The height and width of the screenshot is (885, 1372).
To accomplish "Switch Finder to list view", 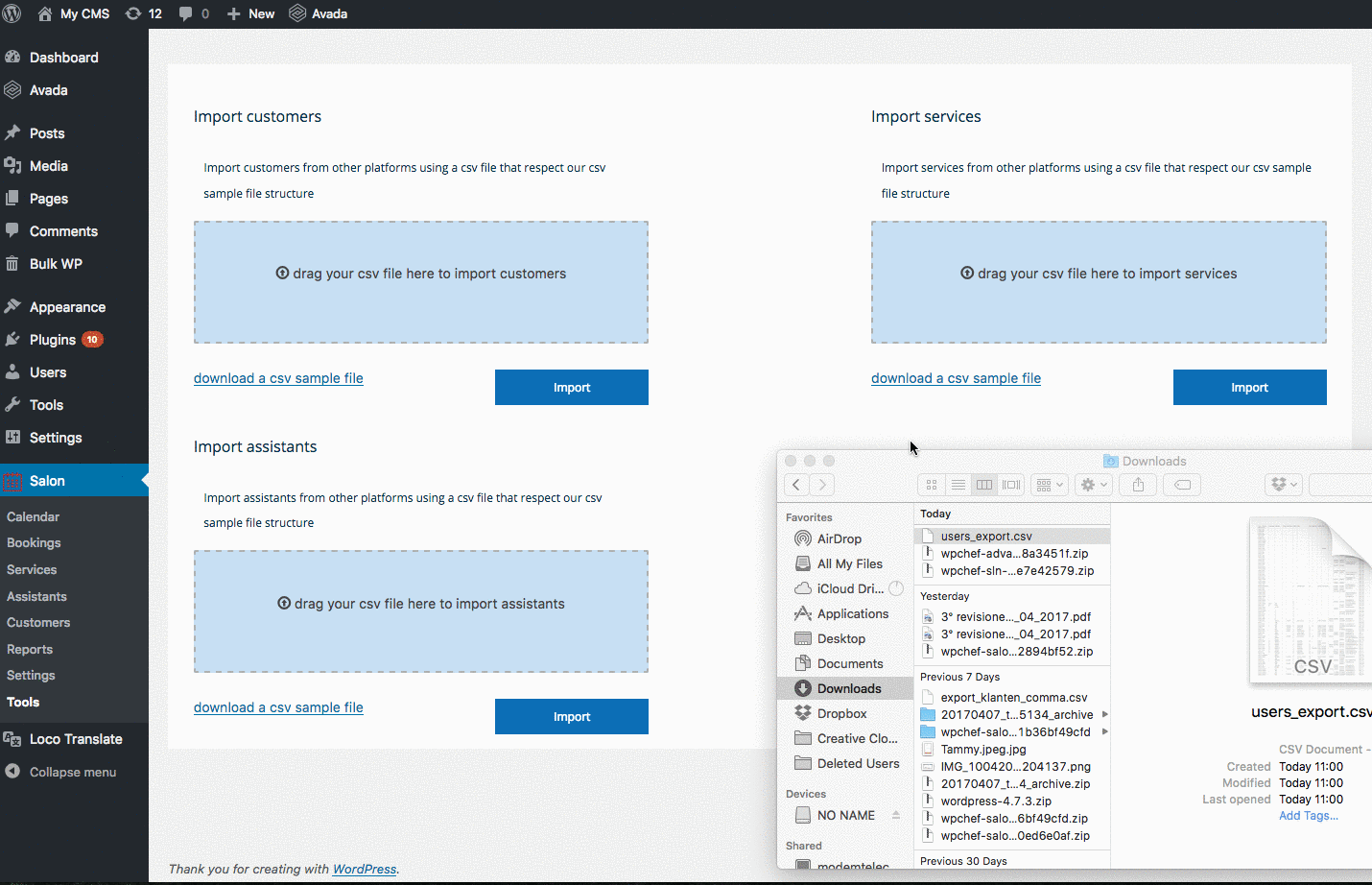I will [x=958, y=485].
